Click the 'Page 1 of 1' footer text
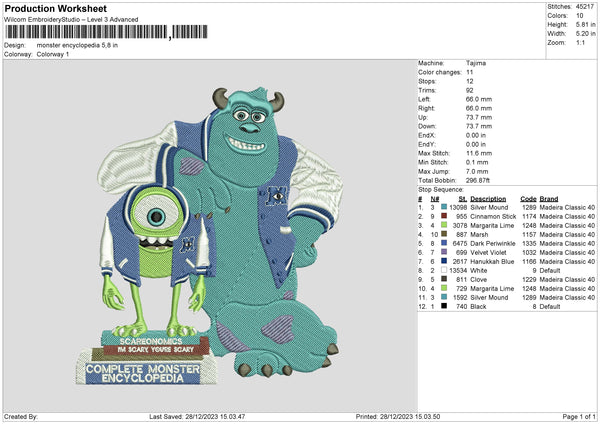Screen dimensions: 600x424 (579, 416)
